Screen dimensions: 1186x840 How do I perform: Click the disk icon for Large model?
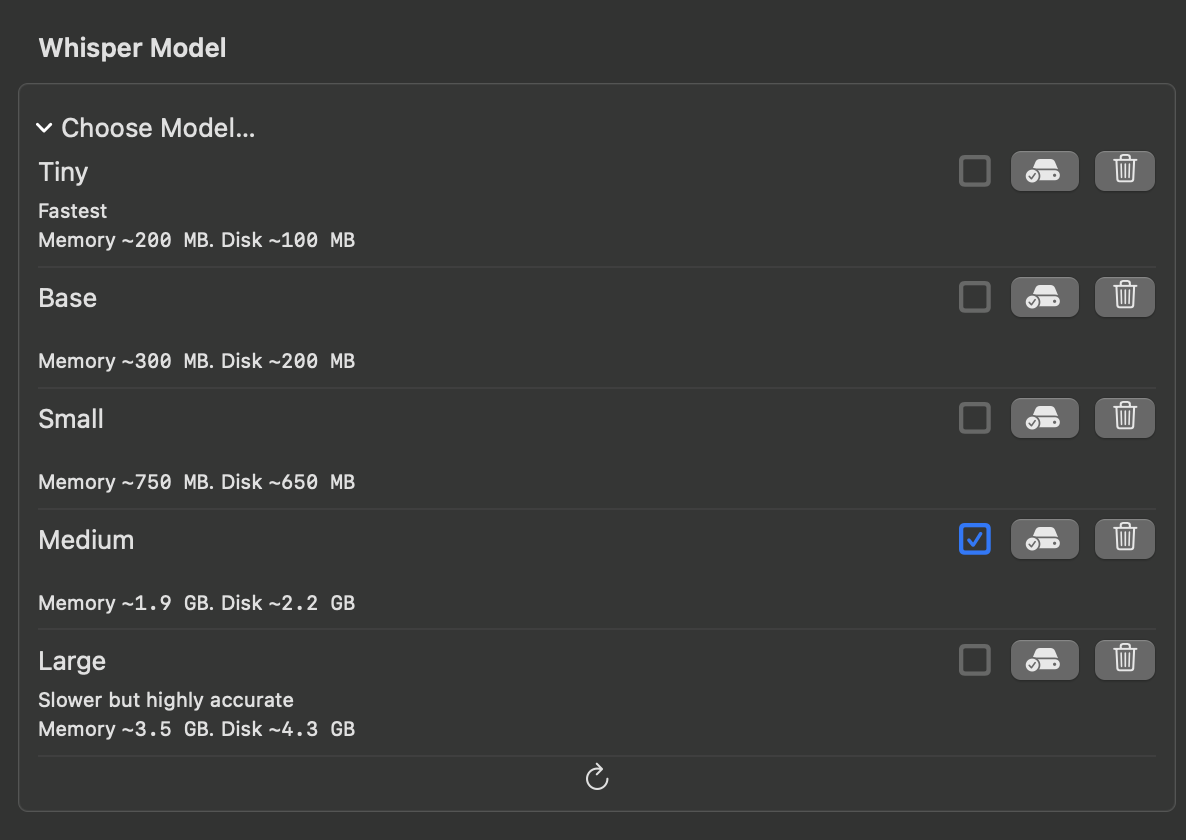[1044, 660]
